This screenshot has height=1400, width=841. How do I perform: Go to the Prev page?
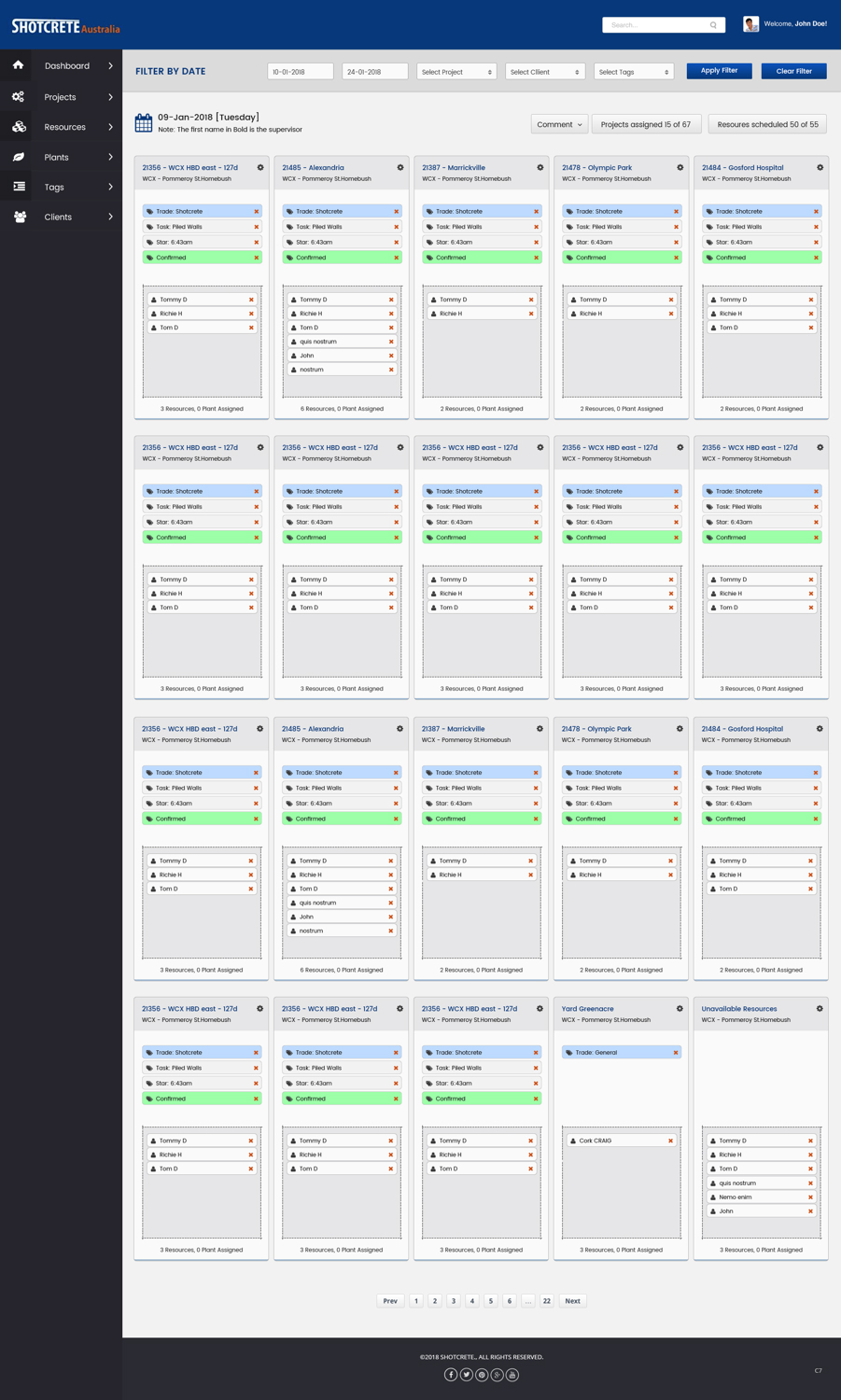point(390,1301)
